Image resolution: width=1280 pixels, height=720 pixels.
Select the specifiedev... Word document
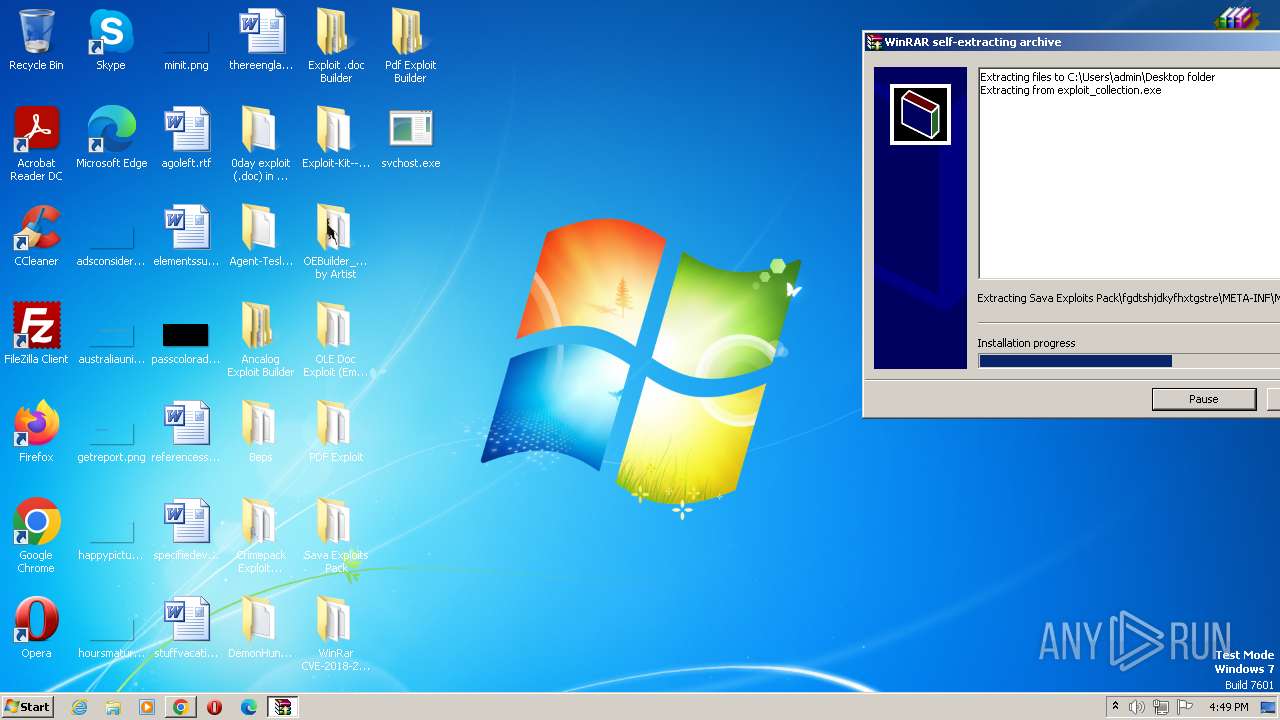[186, 530]
